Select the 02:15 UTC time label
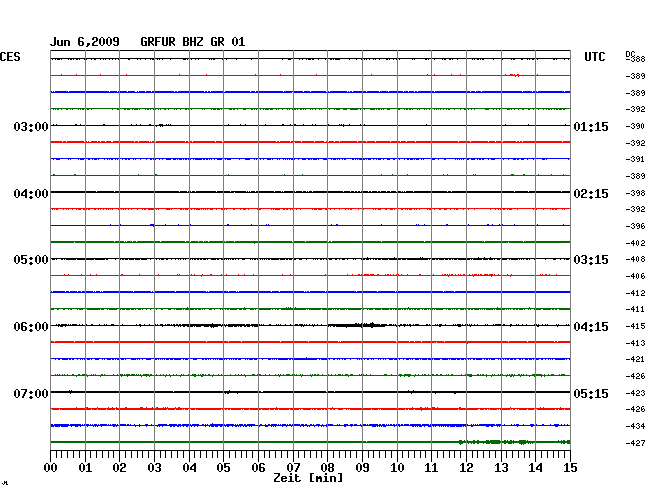 point(591,194)
